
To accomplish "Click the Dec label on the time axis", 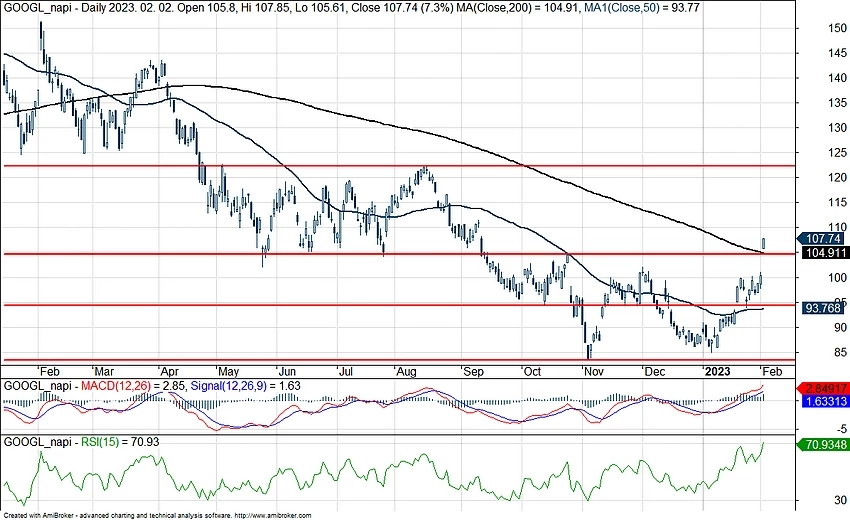I will coord(655,371).
